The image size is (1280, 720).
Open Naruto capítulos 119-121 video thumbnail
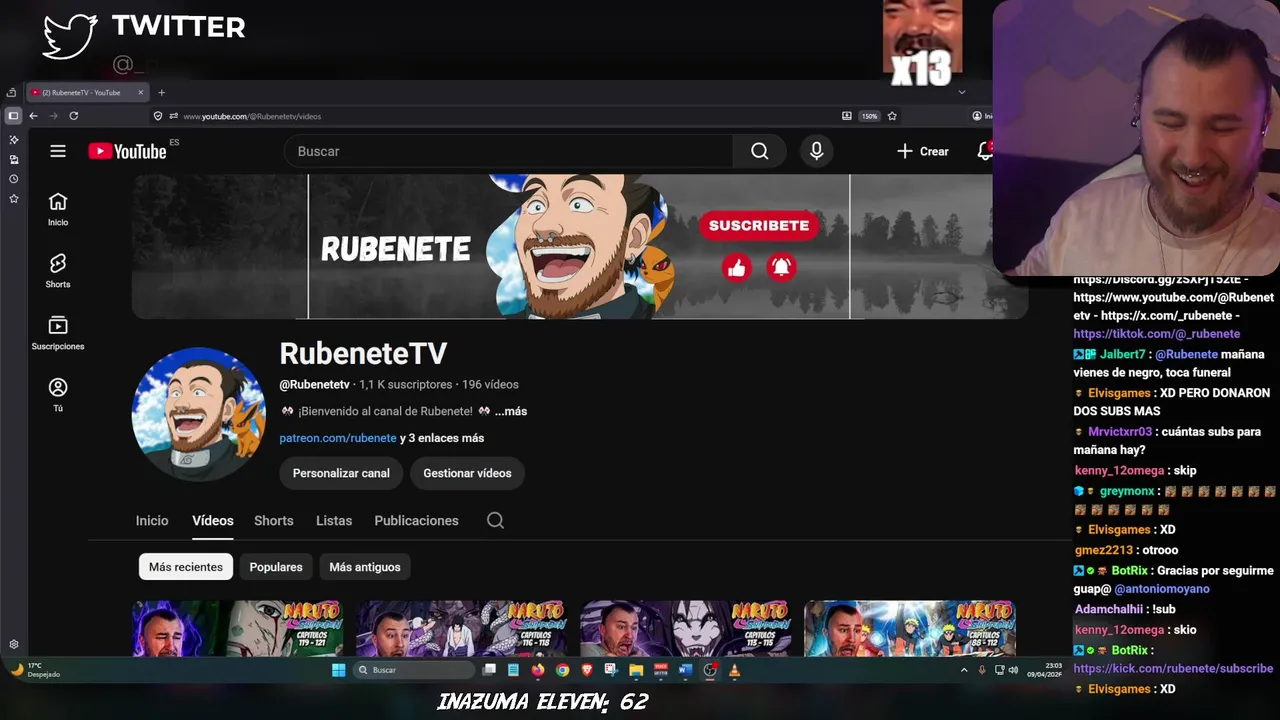tap(238, 628)
